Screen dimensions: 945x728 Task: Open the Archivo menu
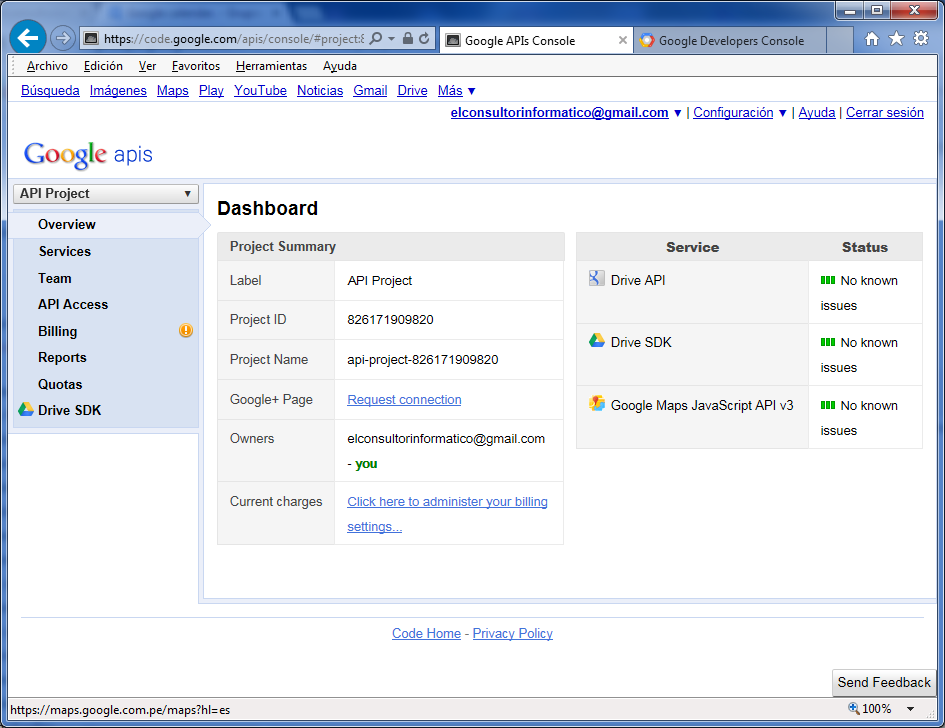tap(47, 66)
